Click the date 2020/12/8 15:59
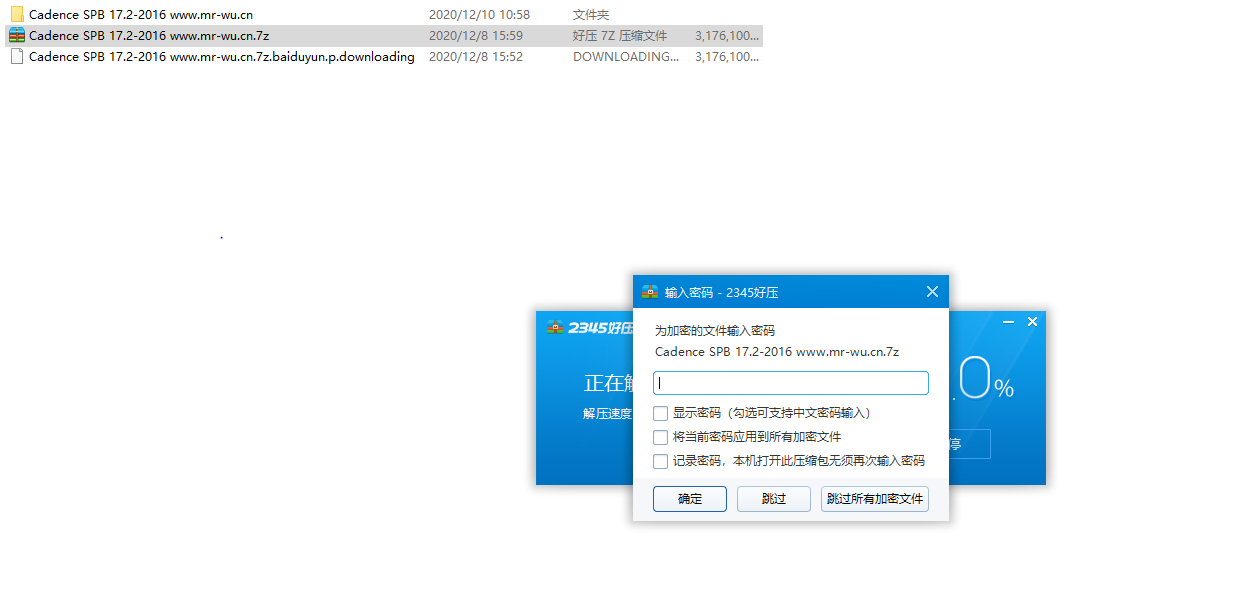 (476, 36)
